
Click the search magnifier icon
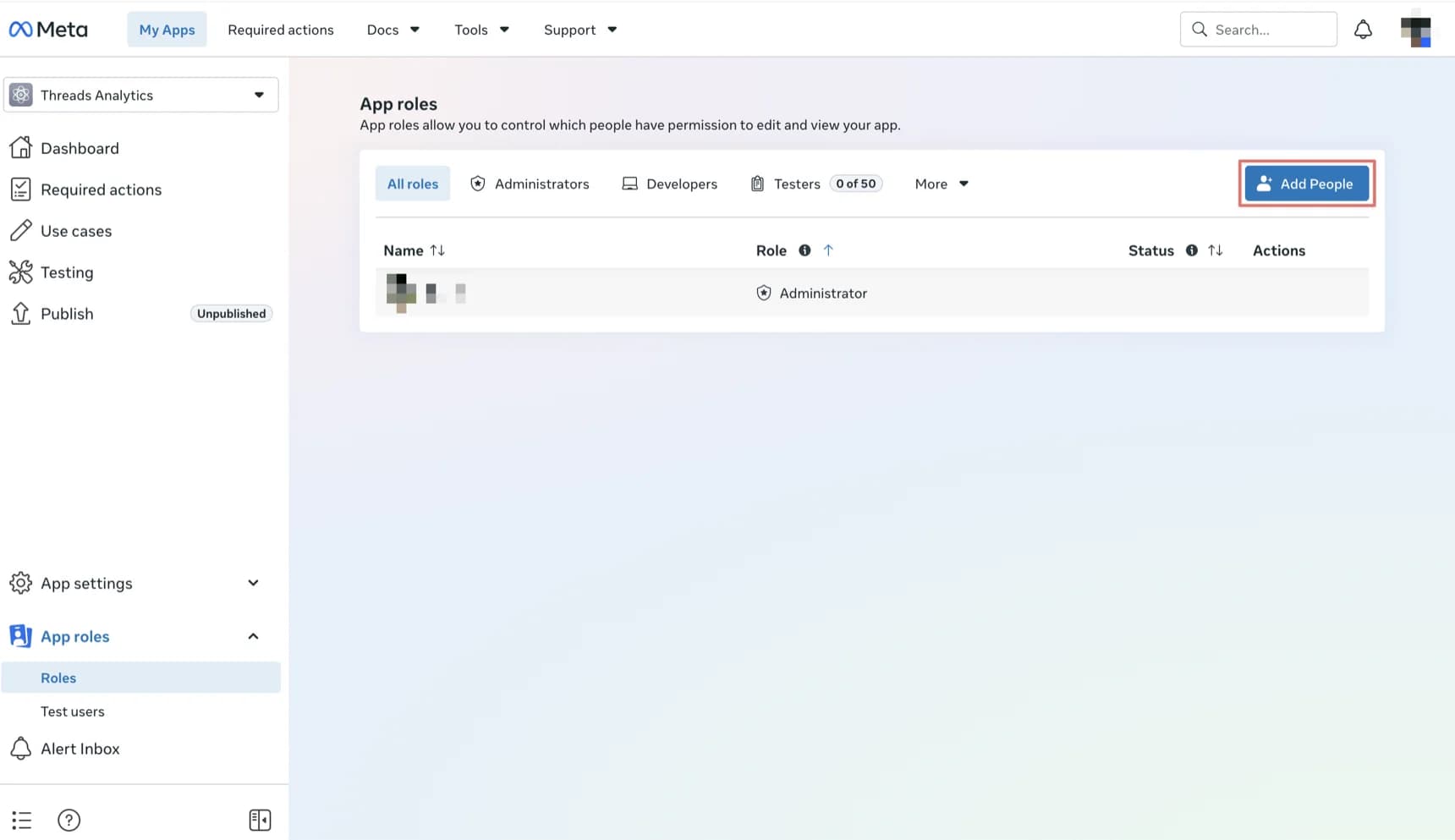point(1199,30)
